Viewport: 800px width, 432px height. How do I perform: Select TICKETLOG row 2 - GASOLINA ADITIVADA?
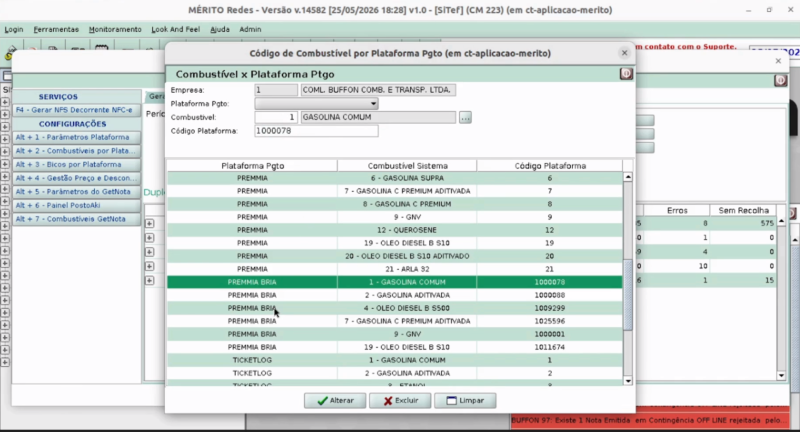tap(394, 373)
